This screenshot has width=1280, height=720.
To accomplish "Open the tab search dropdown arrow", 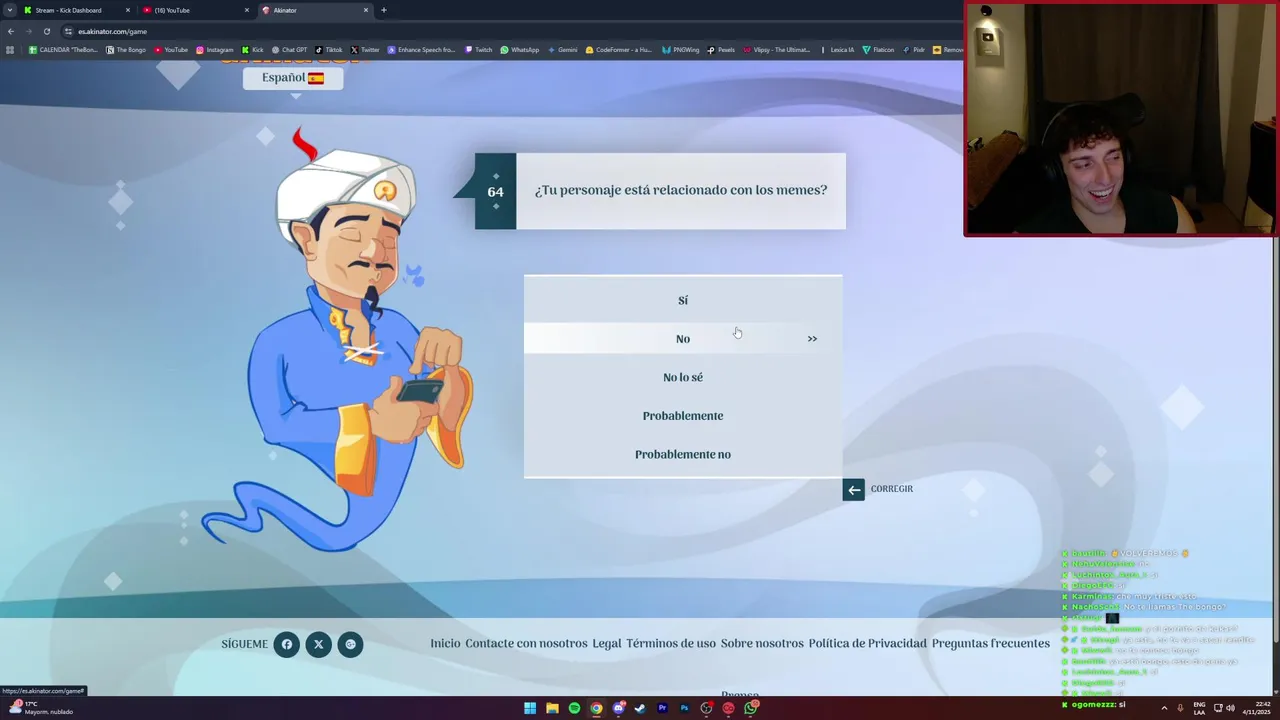I will tap(10, 10).
